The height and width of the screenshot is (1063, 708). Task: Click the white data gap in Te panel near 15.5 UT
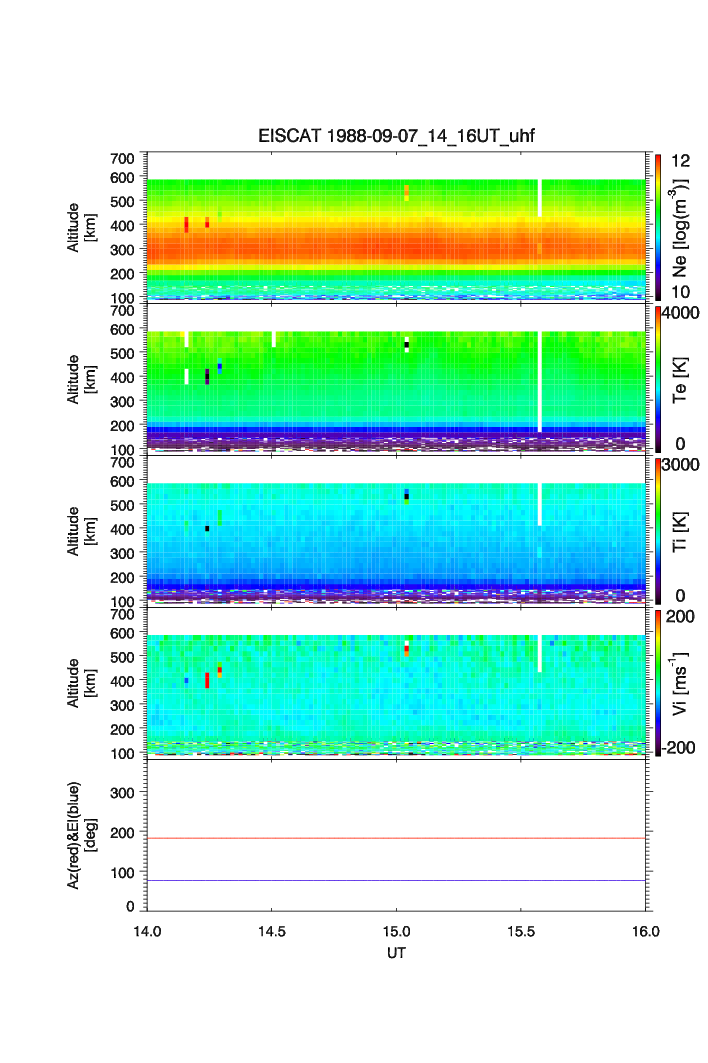539,380
